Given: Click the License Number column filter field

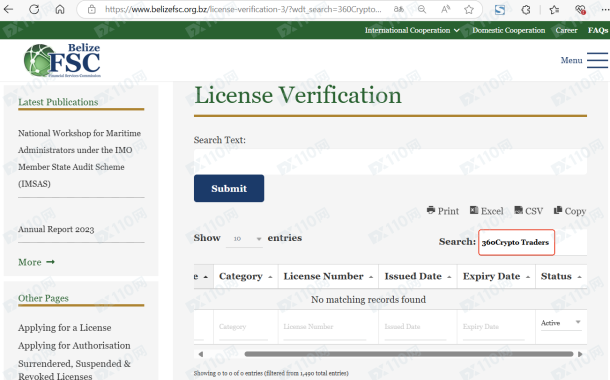Looking at the screenshot, I should coord(324,327).
